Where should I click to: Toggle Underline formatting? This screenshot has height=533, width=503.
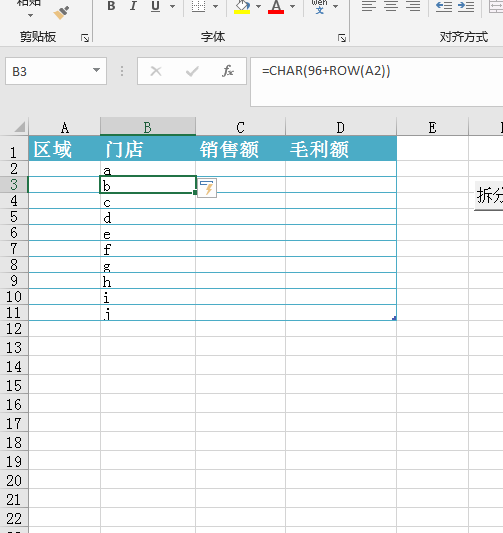coord(155,6)
